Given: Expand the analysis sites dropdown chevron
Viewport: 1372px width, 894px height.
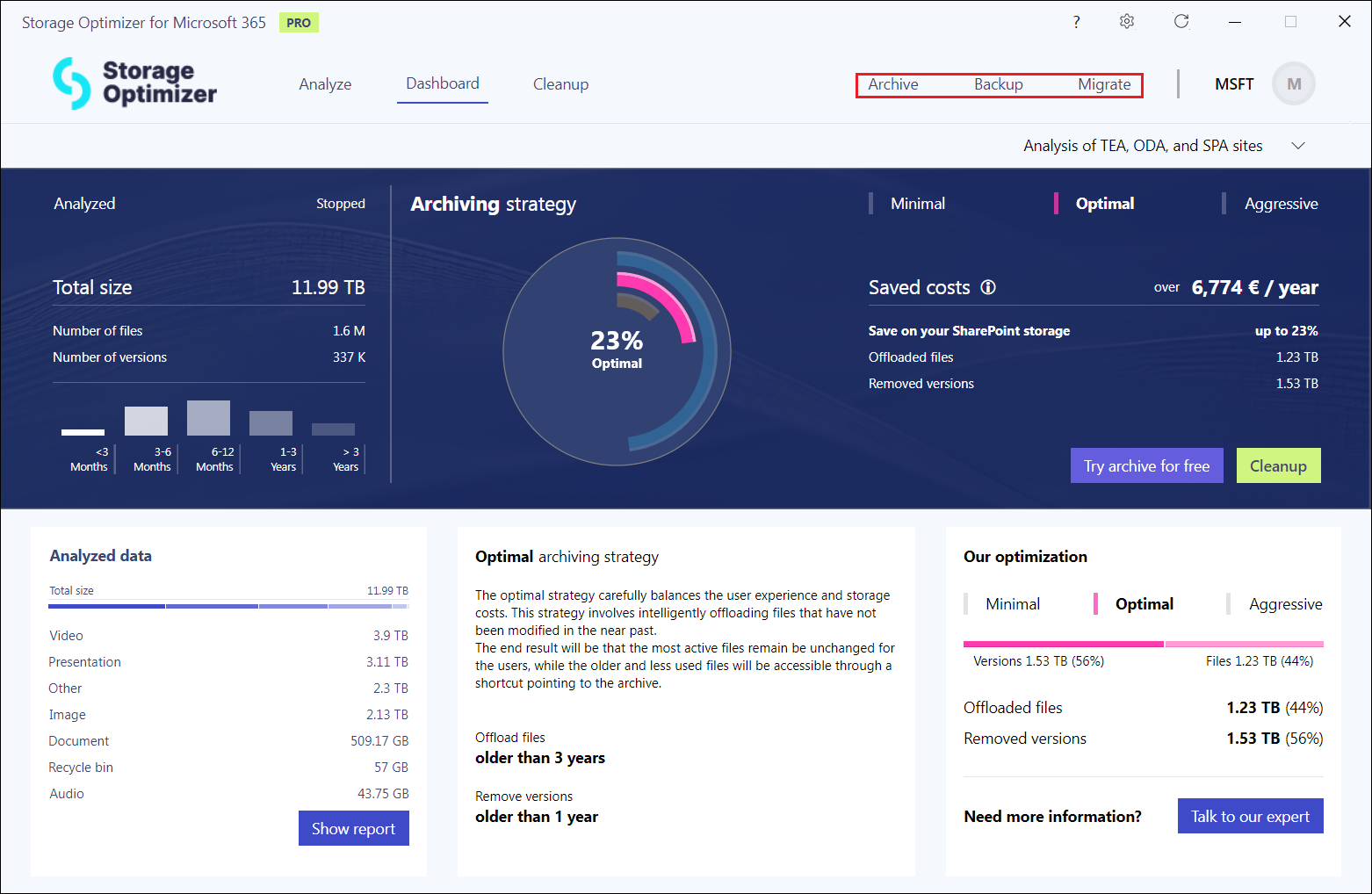Looking at the screenshot, I should (1297, 146).
